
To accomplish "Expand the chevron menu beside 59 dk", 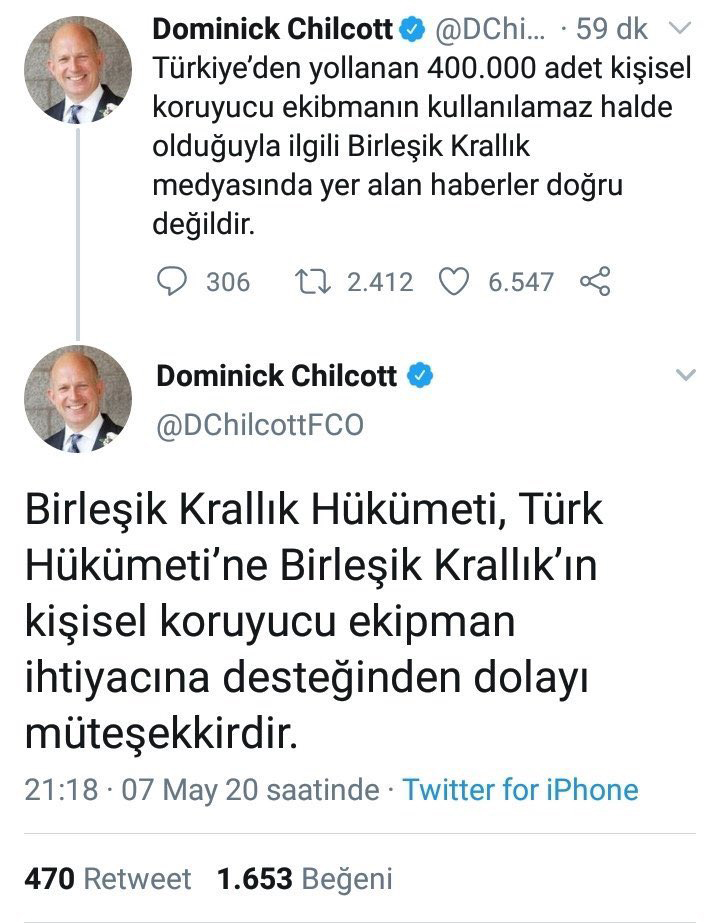I will [x=680, y=30].
